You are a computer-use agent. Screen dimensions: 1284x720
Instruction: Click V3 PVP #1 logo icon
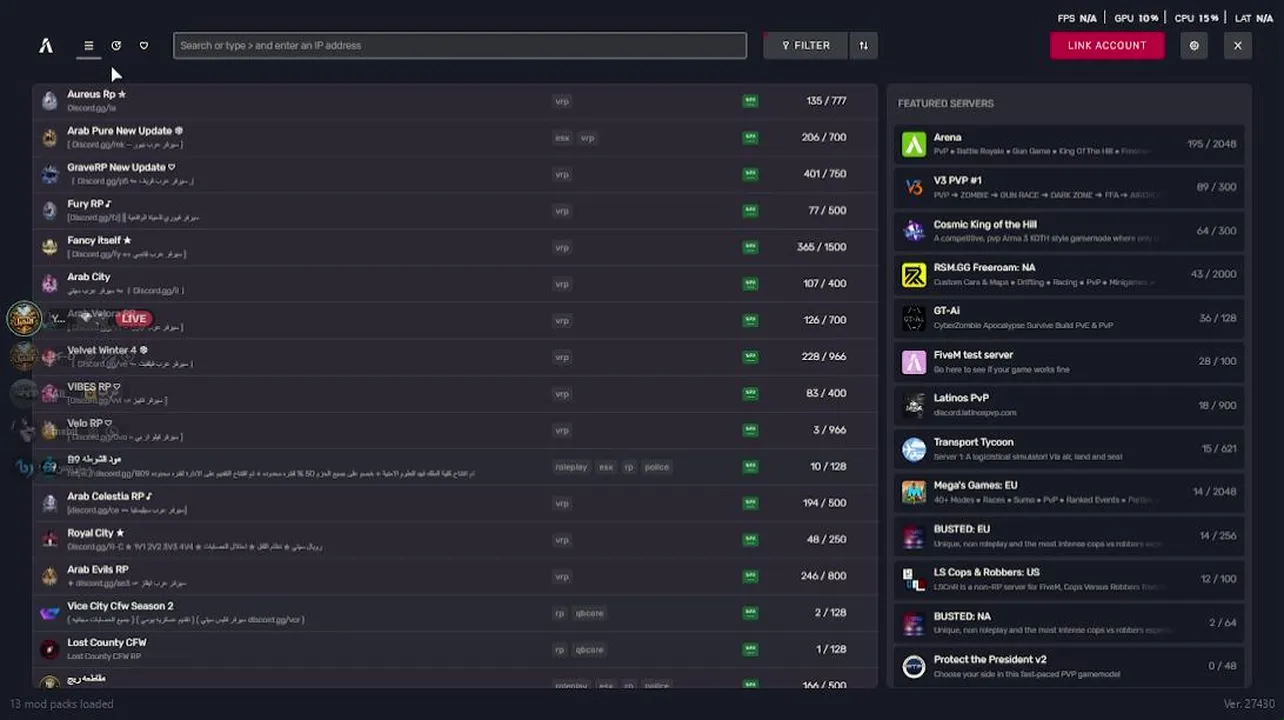click(x=914, y=187)
